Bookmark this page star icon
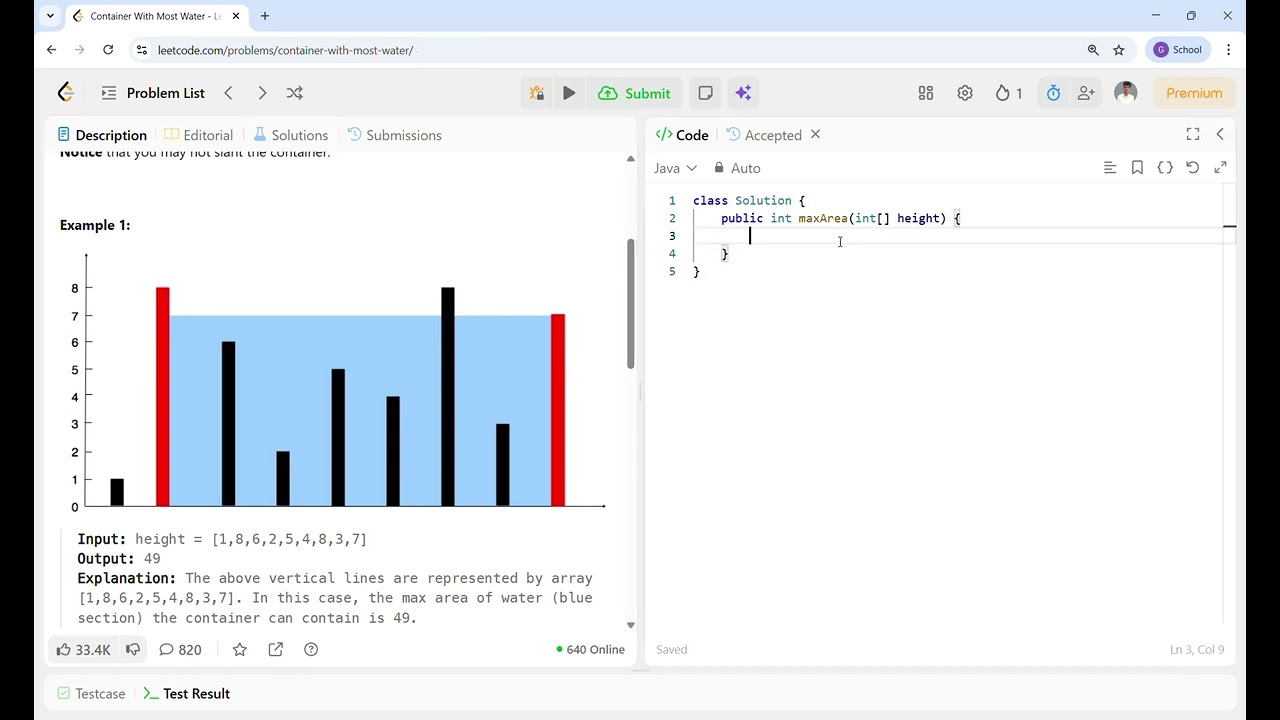This screenshot has width=1280, height=720. tap(1119, 50)
